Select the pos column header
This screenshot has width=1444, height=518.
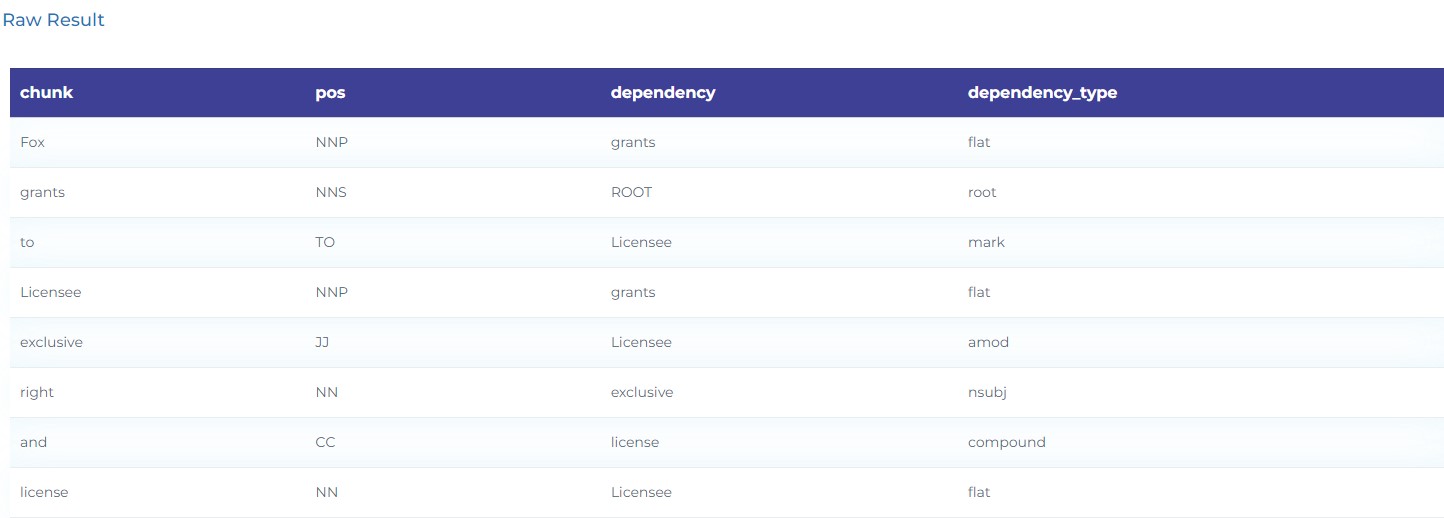tap(330, 93)
